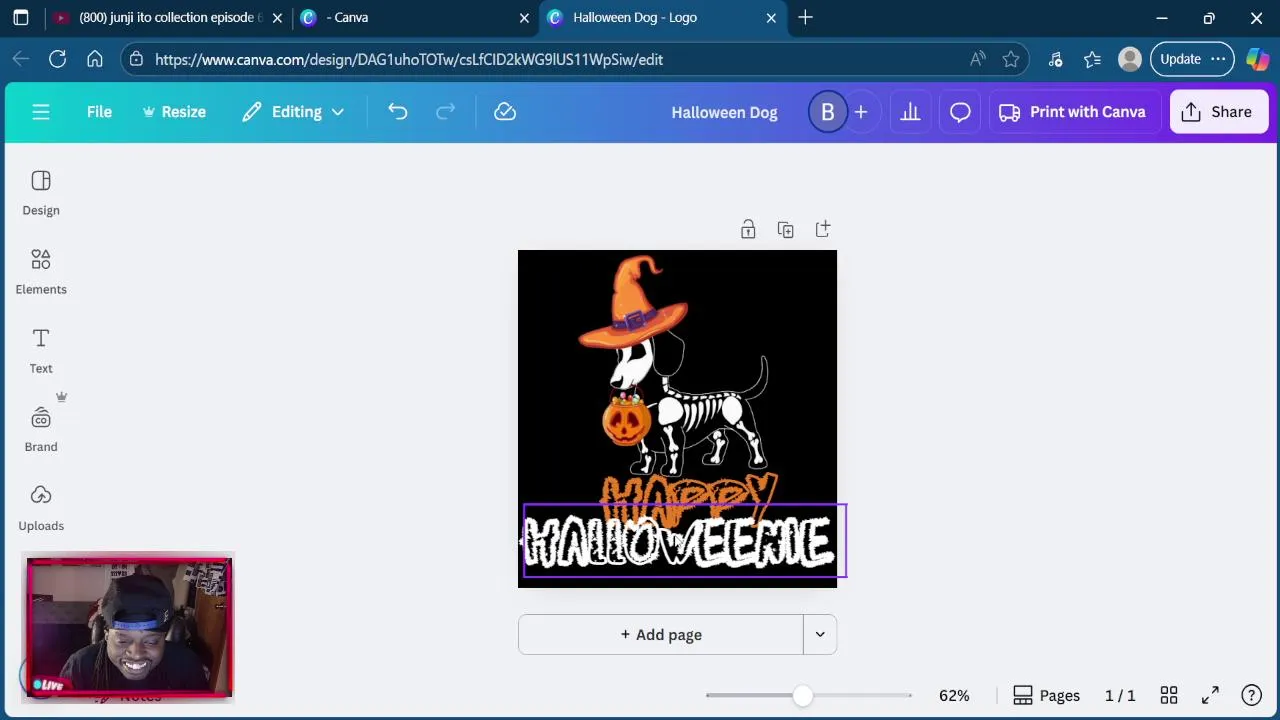Click the Undo arrow
This screenshot has width=1280, height=720.
[398, 112]
